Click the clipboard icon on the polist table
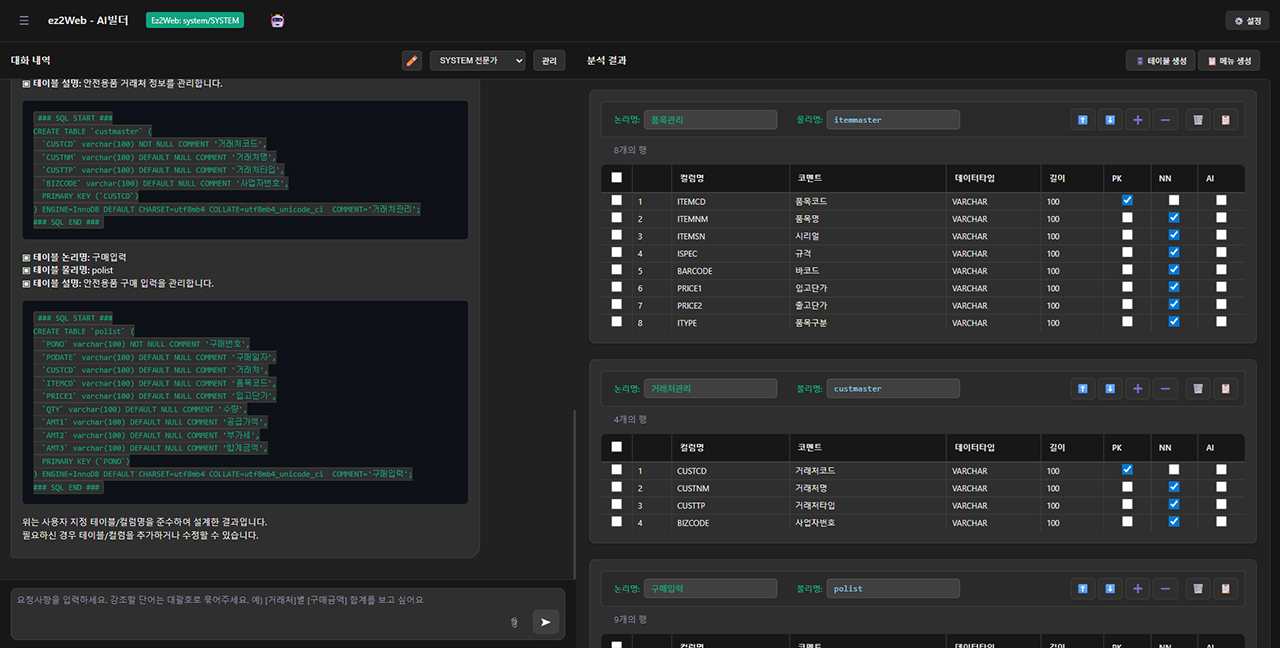The image size is (1280, 648). (1225, 589)
